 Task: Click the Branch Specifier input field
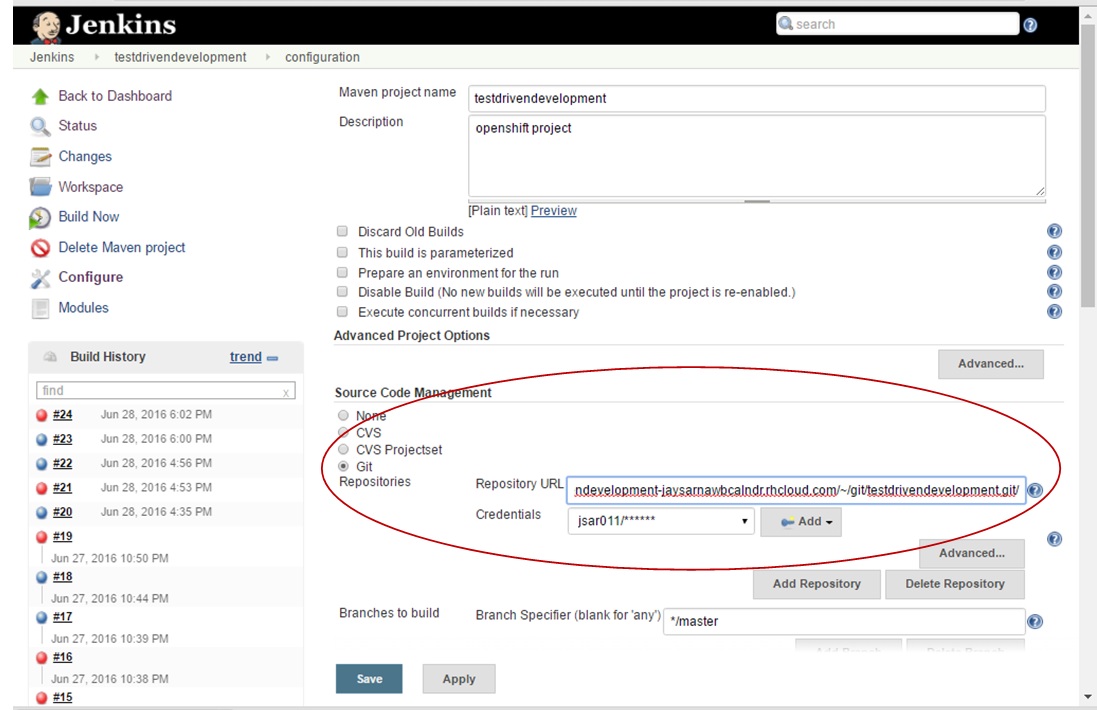(x=844, y=621)
